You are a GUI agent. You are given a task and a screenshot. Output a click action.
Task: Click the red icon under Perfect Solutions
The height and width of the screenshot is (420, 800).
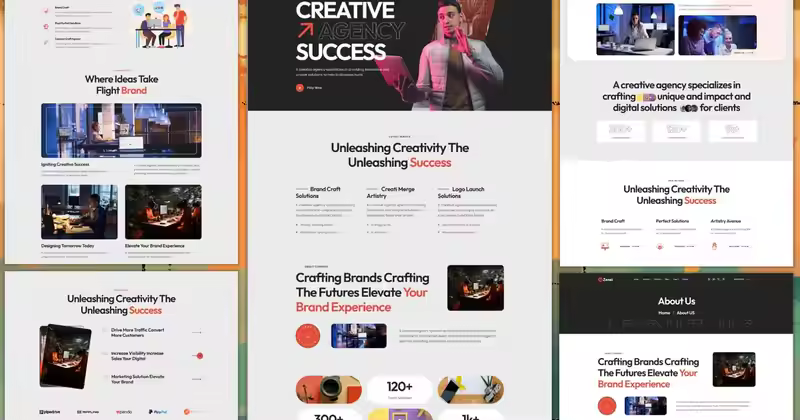660,246
